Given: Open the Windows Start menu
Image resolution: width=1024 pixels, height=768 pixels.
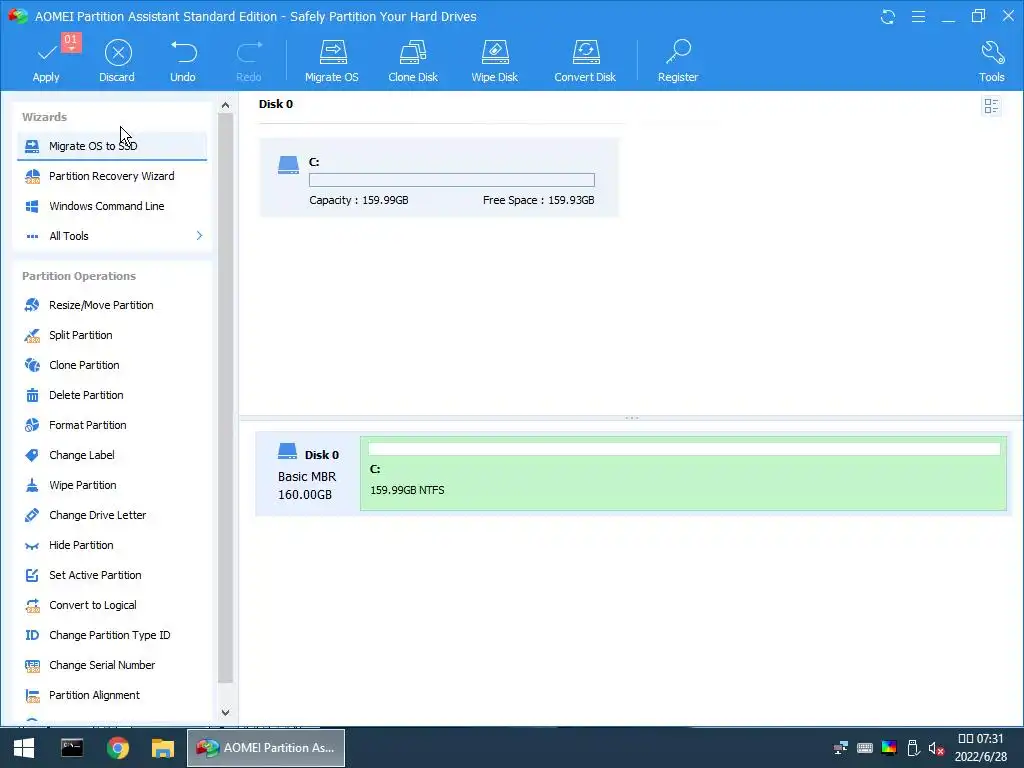Looking at the screenshot, I should (x=24, y=748).
